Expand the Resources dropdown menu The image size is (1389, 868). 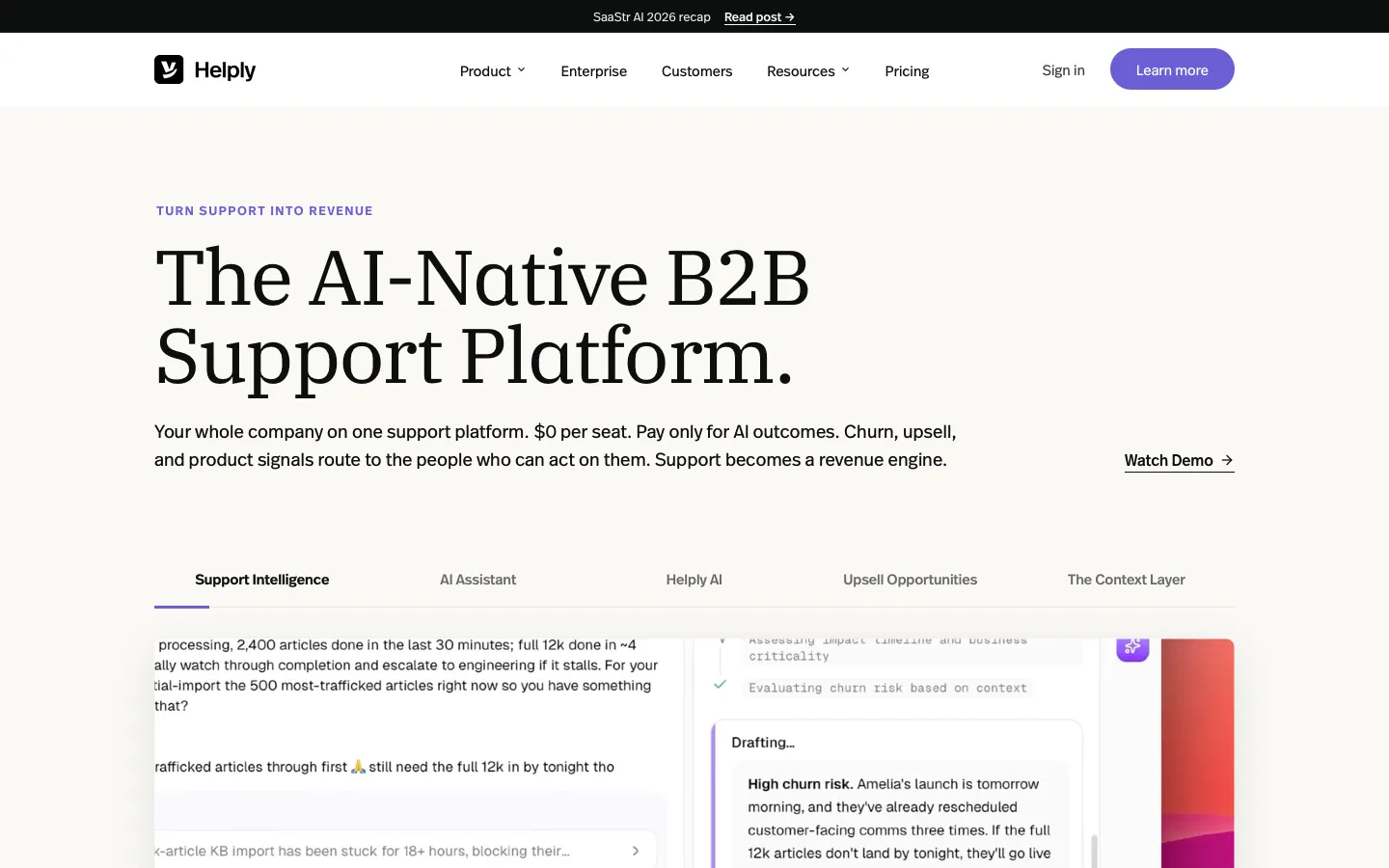[x=808, y=71]
